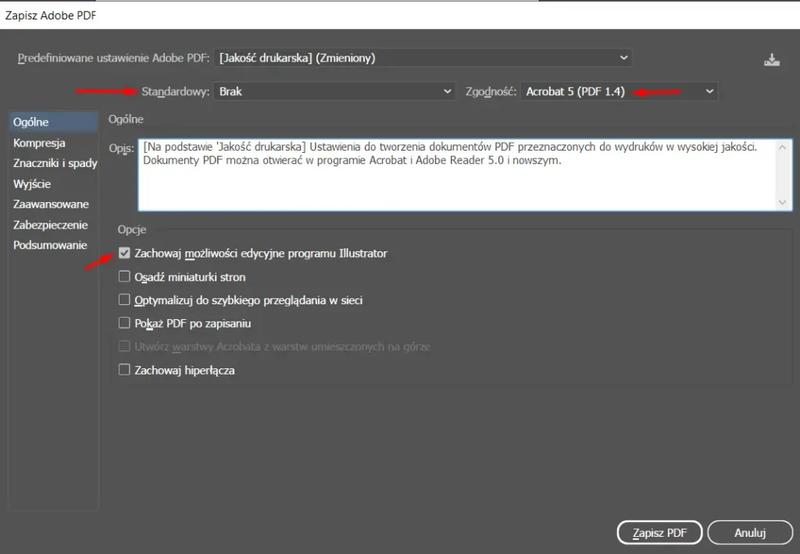Click the Zapisz PDF button
Viewport: 800px width, 554px height.
[659, 531]
